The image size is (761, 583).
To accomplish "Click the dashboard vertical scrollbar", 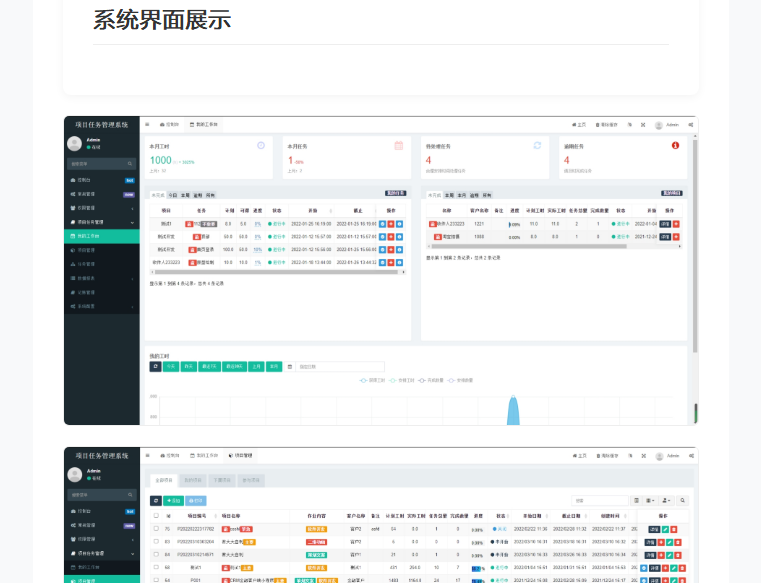I will [695, 246].
